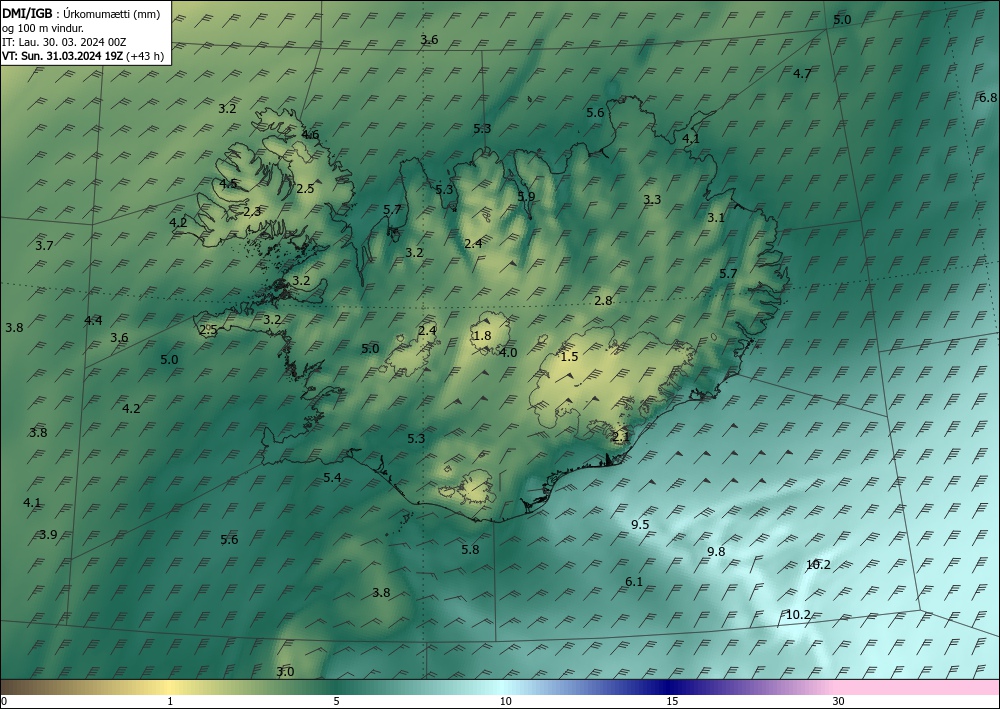Select the 4.7 precipitation value
Image resolution: width=1000 pixels, height=709 pixels.
[802, 73]
